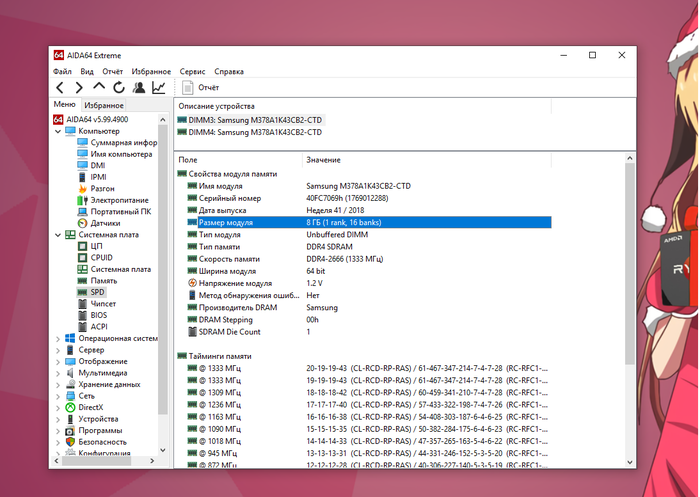Select DIMM4 Samsung module in device list
Image resolution: width=700 pixels, height=497 pixels.
point(249,132)
